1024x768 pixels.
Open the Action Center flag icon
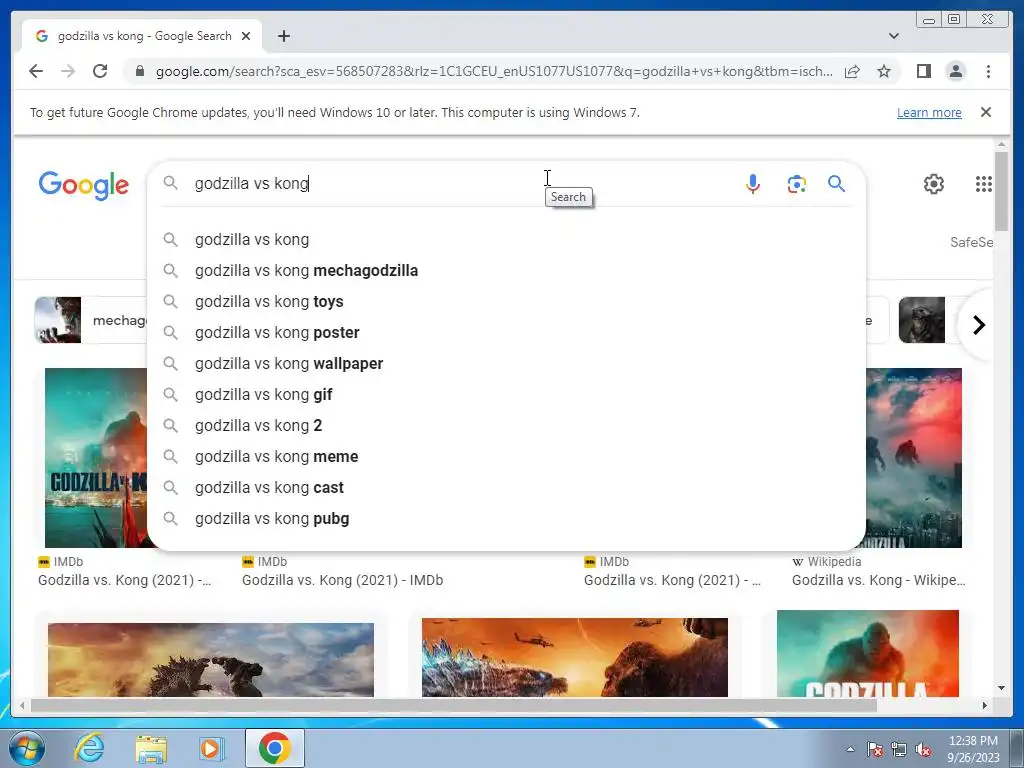(x=875, y=749)
